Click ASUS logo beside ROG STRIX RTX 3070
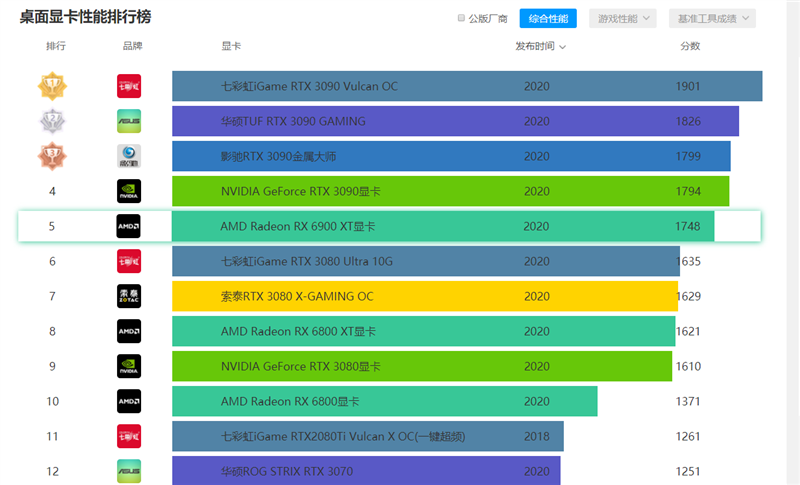The width and height of the screenshot is (800, 485). 129,471
